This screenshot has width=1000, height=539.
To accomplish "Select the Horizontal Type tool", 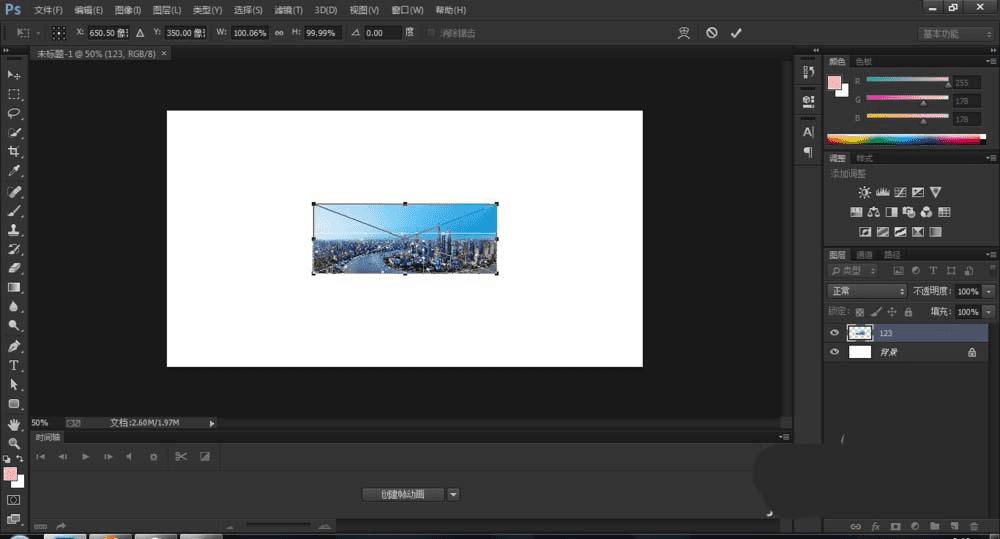I will [x=14, y=365].
